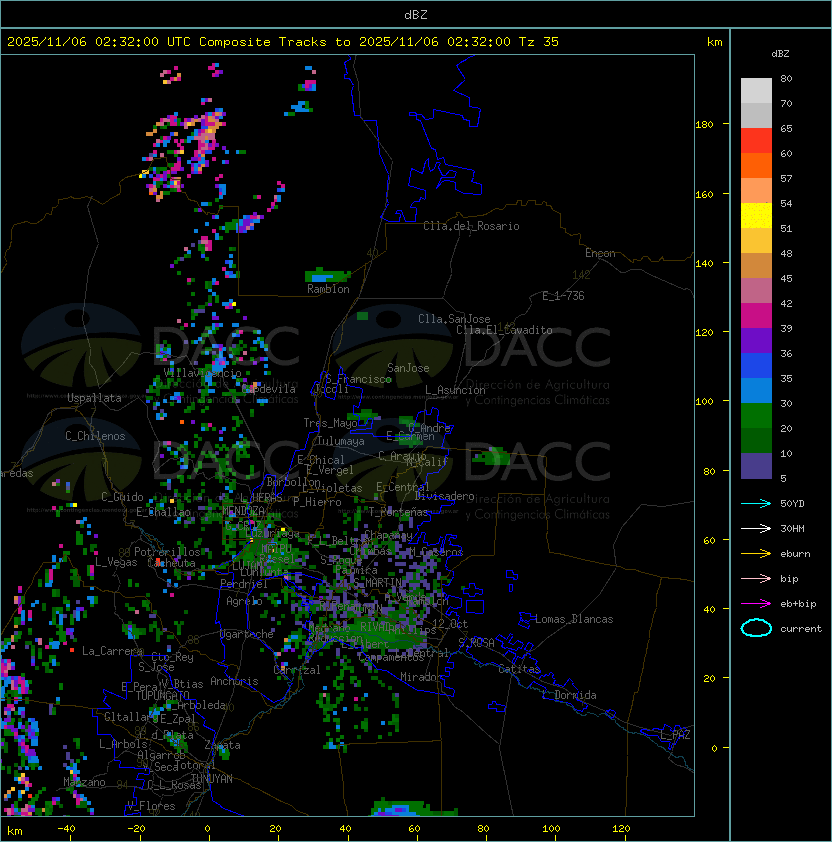Click the Perdriel map label
The image size is (832, 842).
(x=244, y=584)
